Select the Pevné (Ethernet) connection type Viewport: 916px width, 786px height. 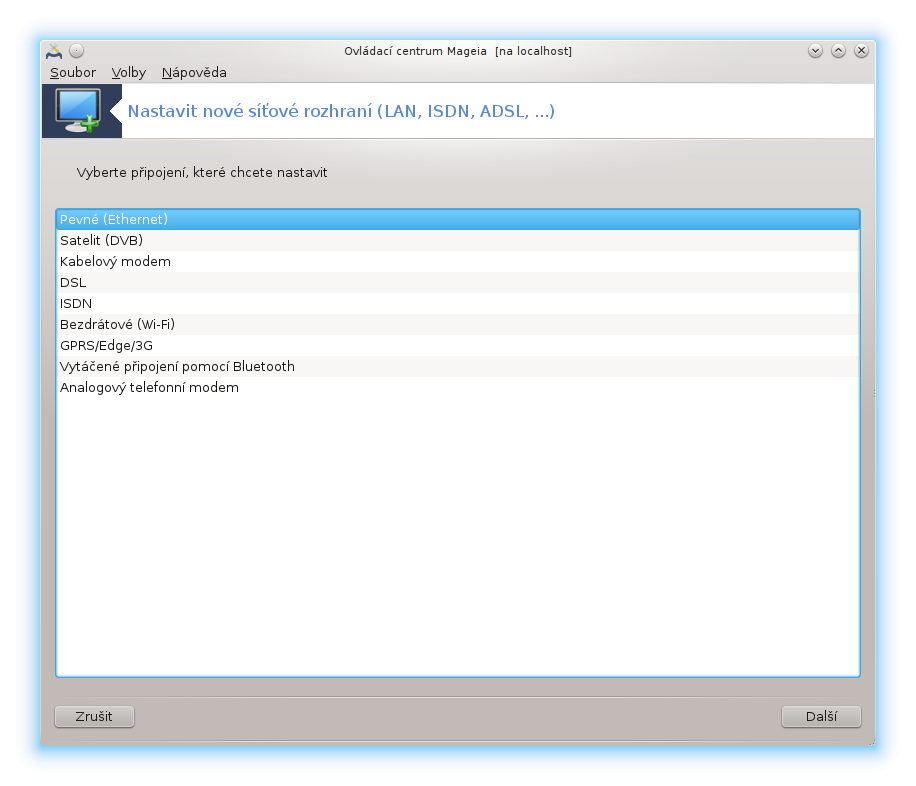(x=458, y=219)
